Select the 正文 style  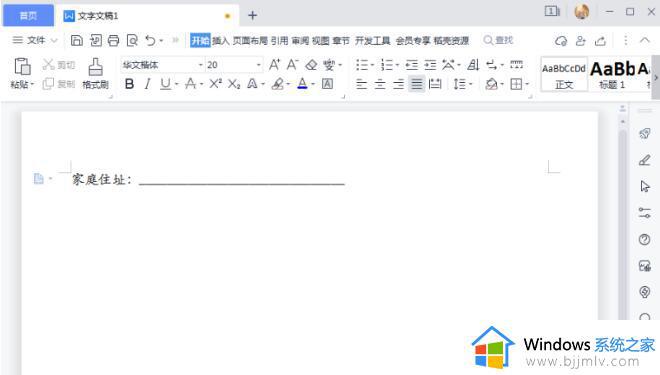[x=564, y=75]
